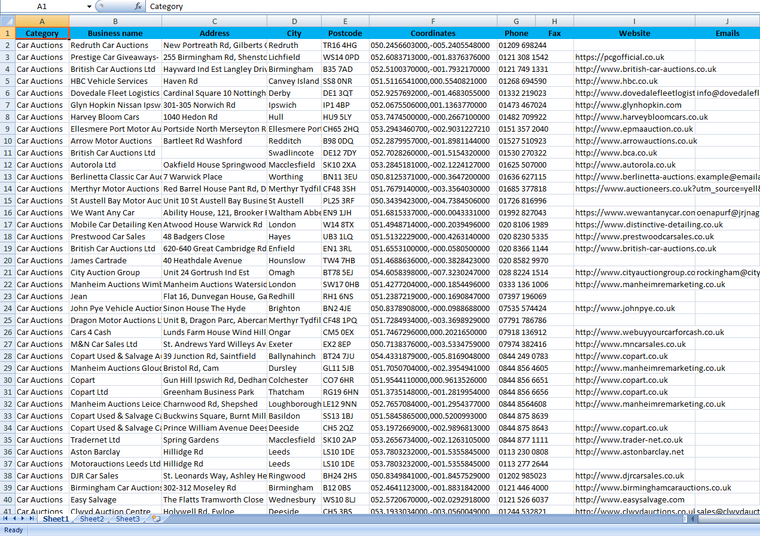Image resolution: width=760 pixels, height=536 pixels.
Task: Select the DJR Car Sales cell
Action: (115, 476)
